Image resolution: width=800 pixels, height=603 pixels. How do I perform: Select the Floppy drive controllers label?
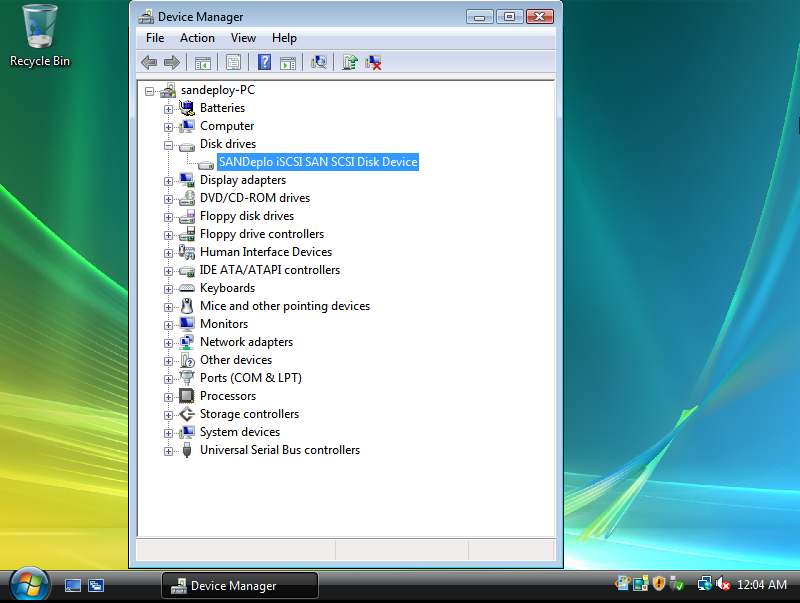(262, 234)
